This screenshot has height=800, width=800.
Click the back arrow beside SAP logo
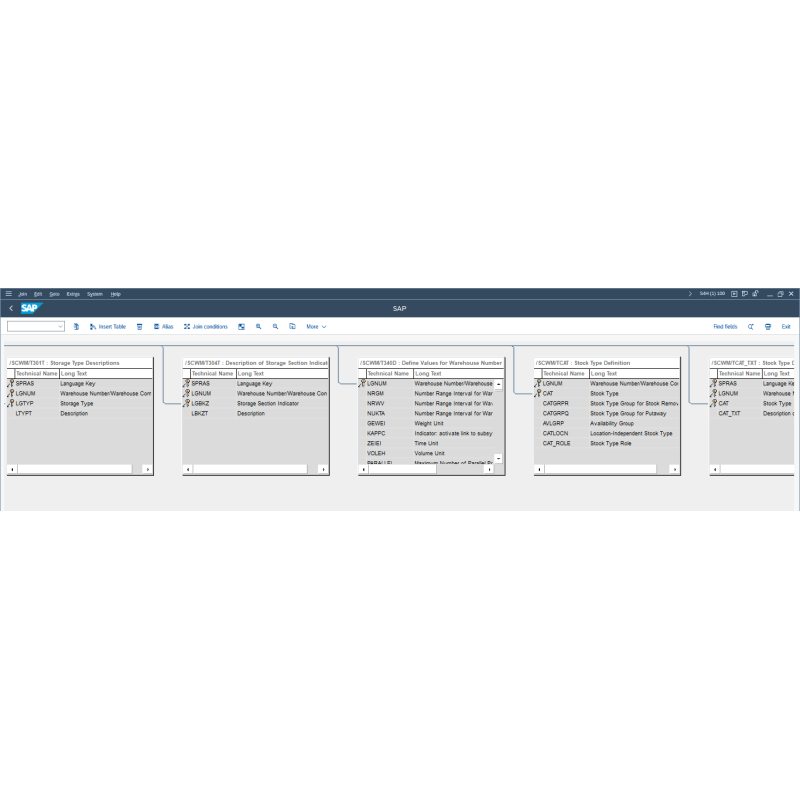[x=11, y=309]
